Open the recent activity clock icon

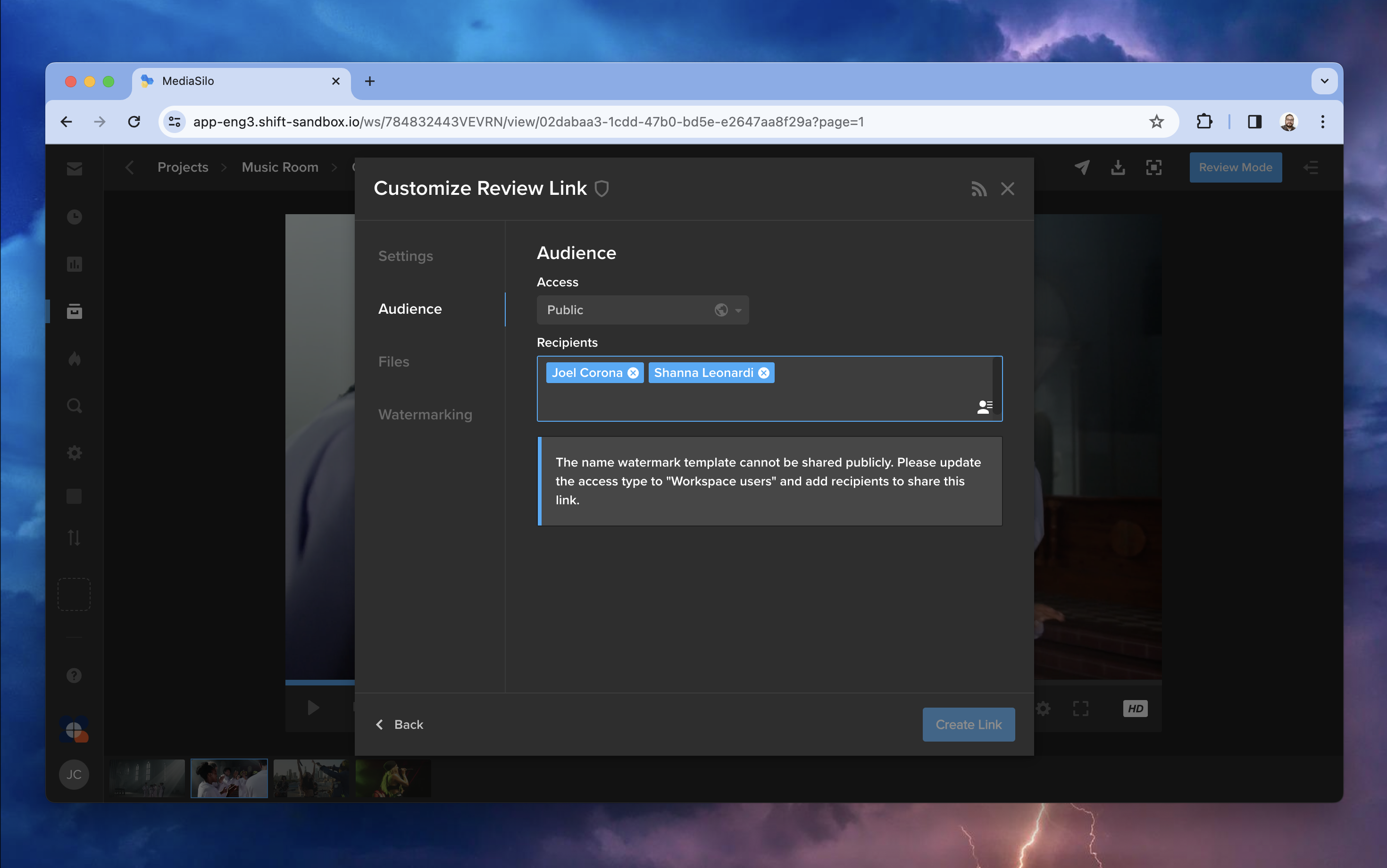click(x=74, y=217)
